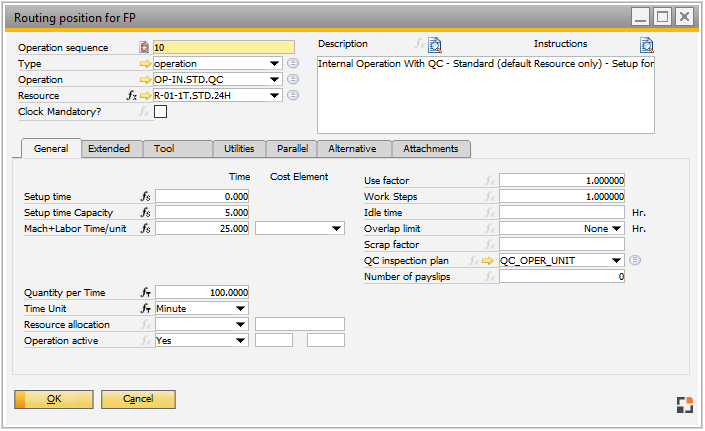Open the Mach+Labor Cost Element dropdown

click(336, 229)
